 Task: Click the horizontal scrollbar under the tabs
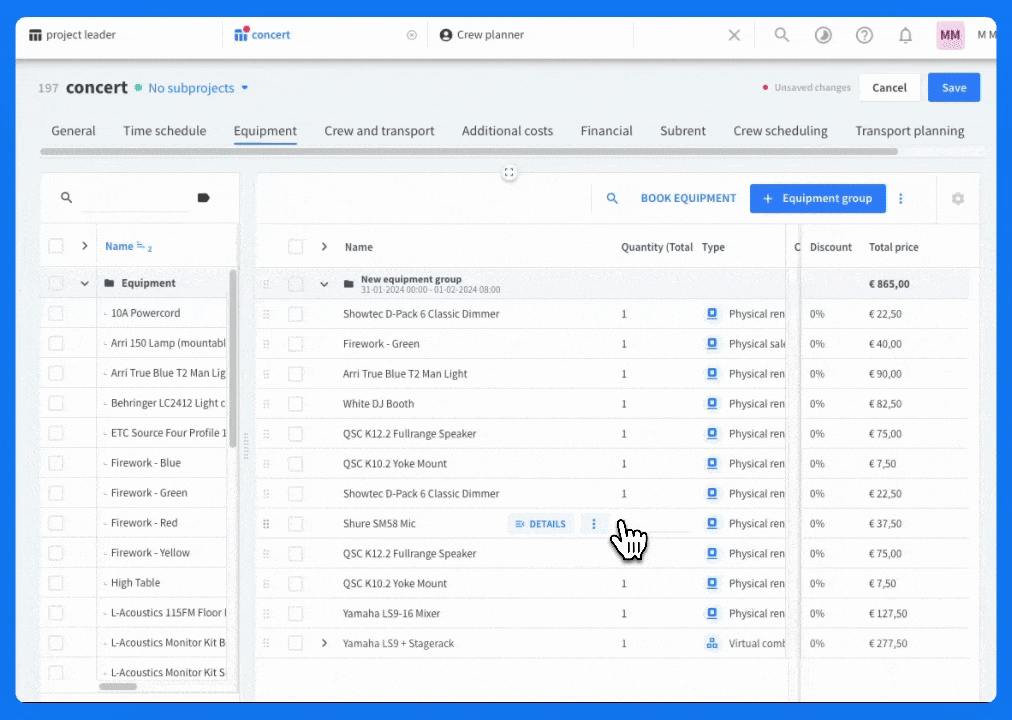point(469,152)
